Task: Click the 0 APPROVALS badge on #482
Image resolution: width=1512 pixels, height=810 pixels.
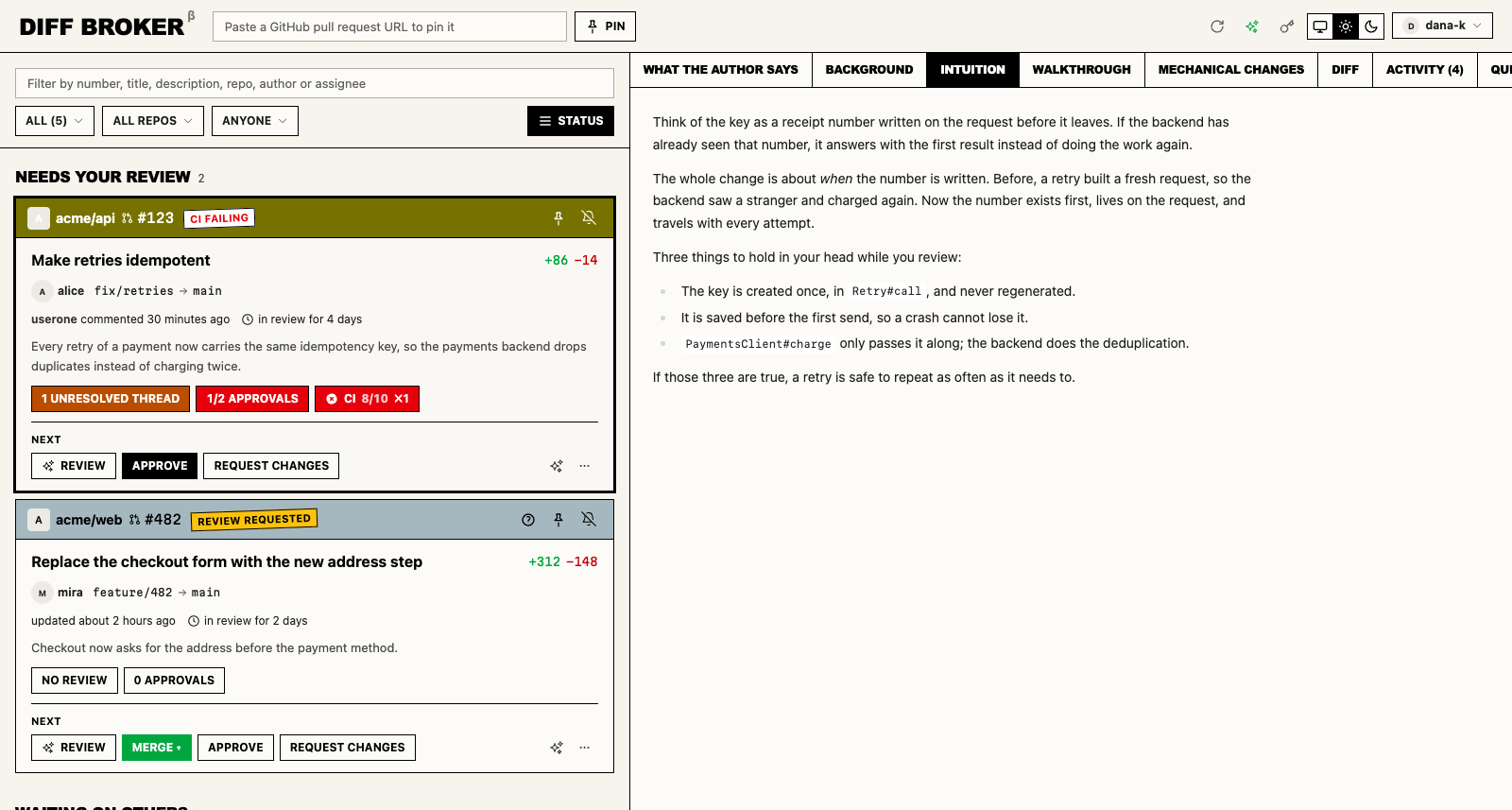Action: pos(174,681)
